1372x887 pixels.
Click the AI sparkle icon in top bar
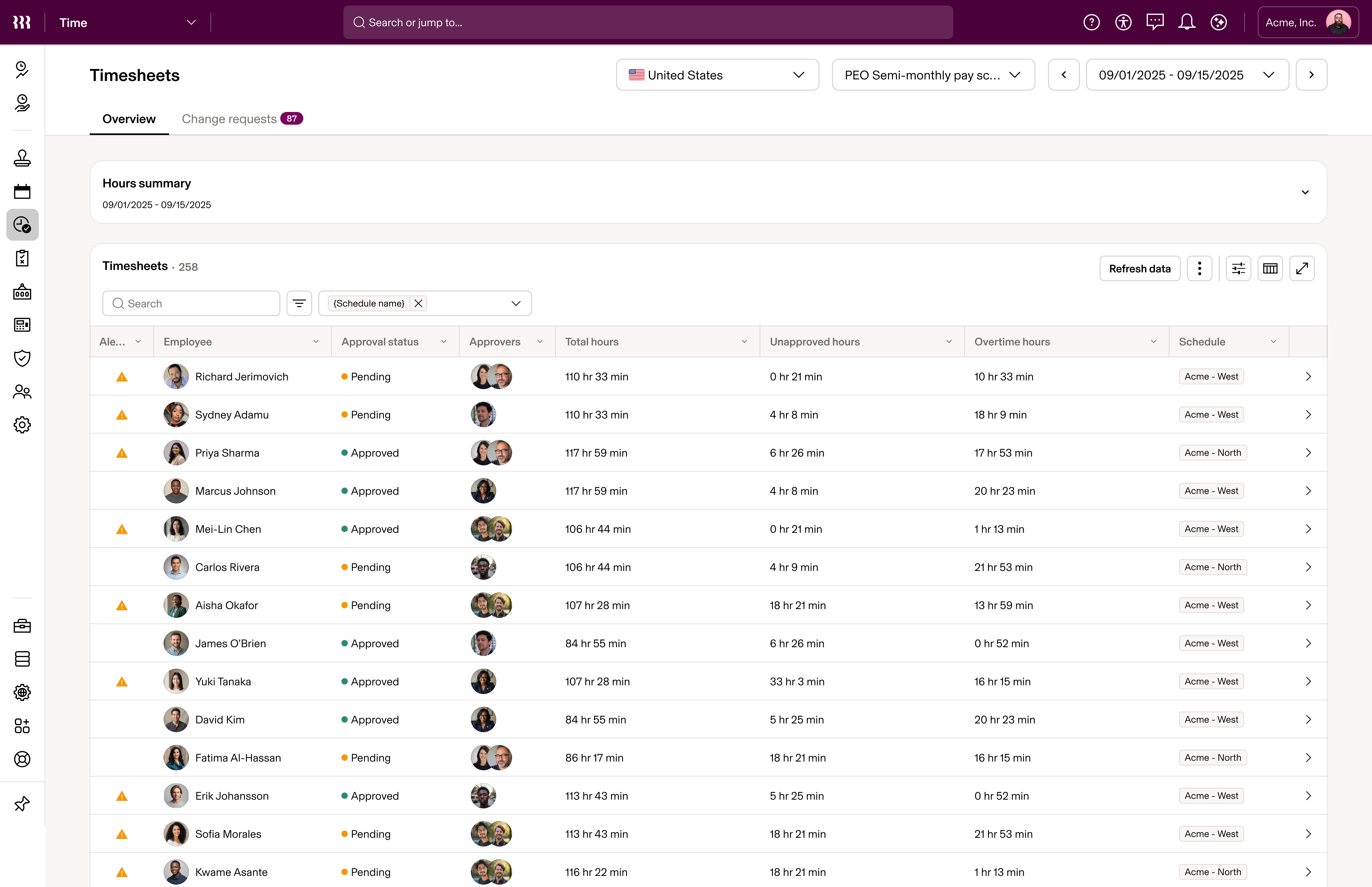click(1218, 22)
